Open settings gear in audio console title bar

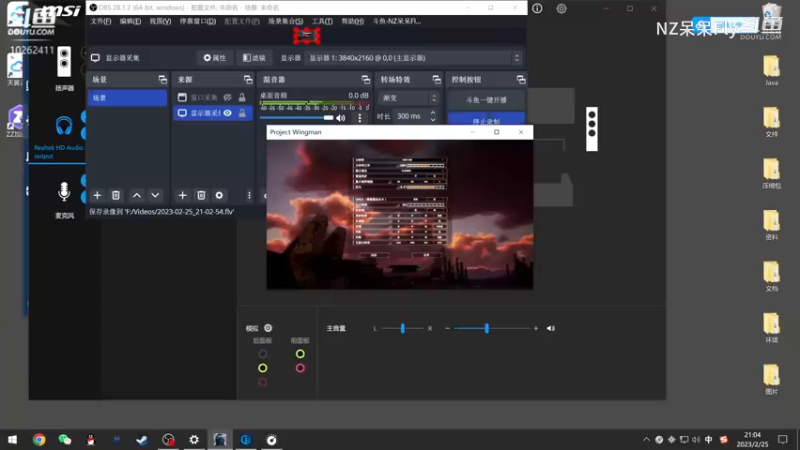point(561,8)
